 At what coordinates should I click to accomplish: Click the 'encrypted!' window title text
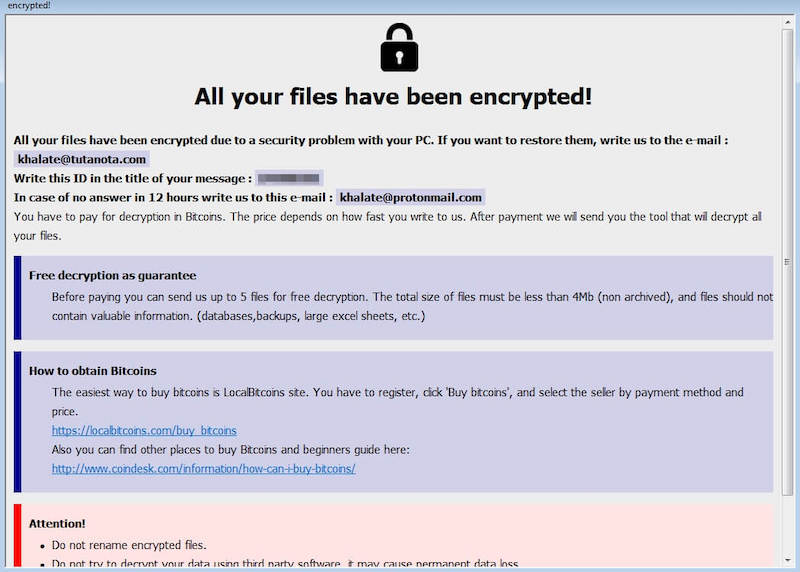click(28, 6)
